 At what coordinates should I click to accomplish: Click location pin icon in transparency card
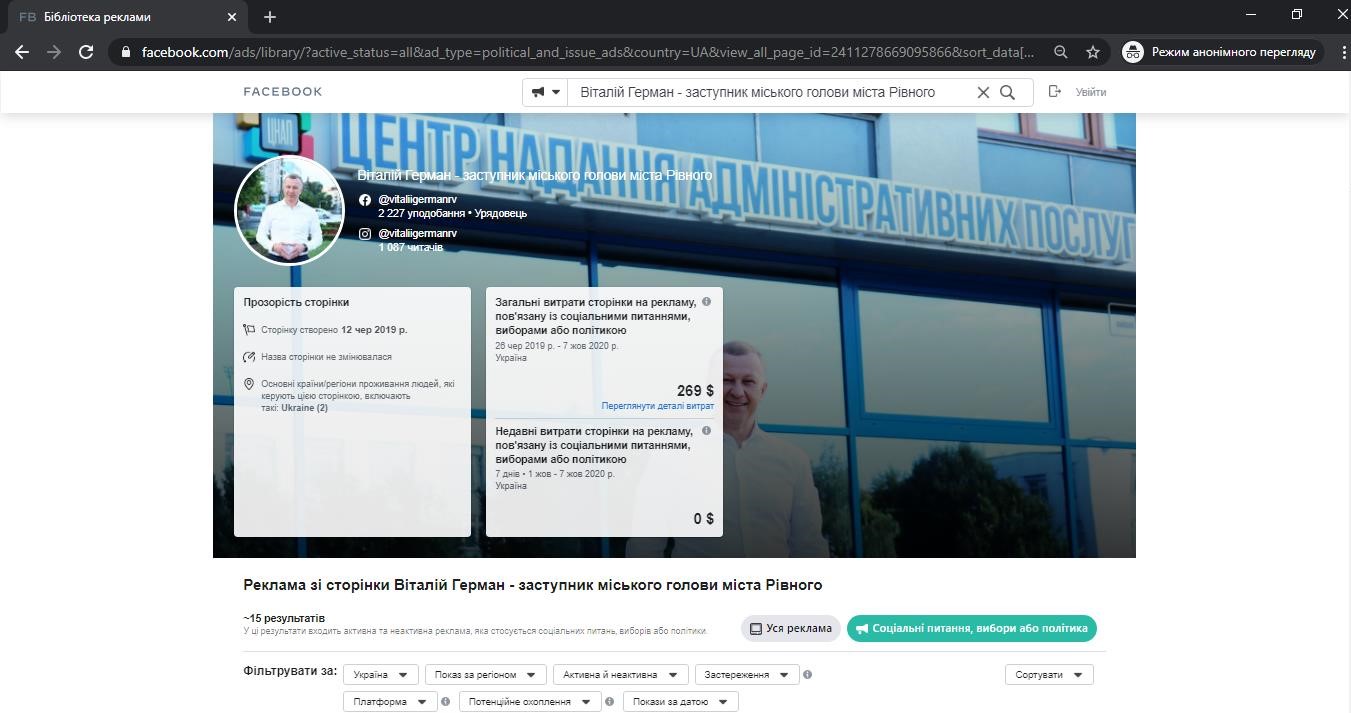[249, 384]
